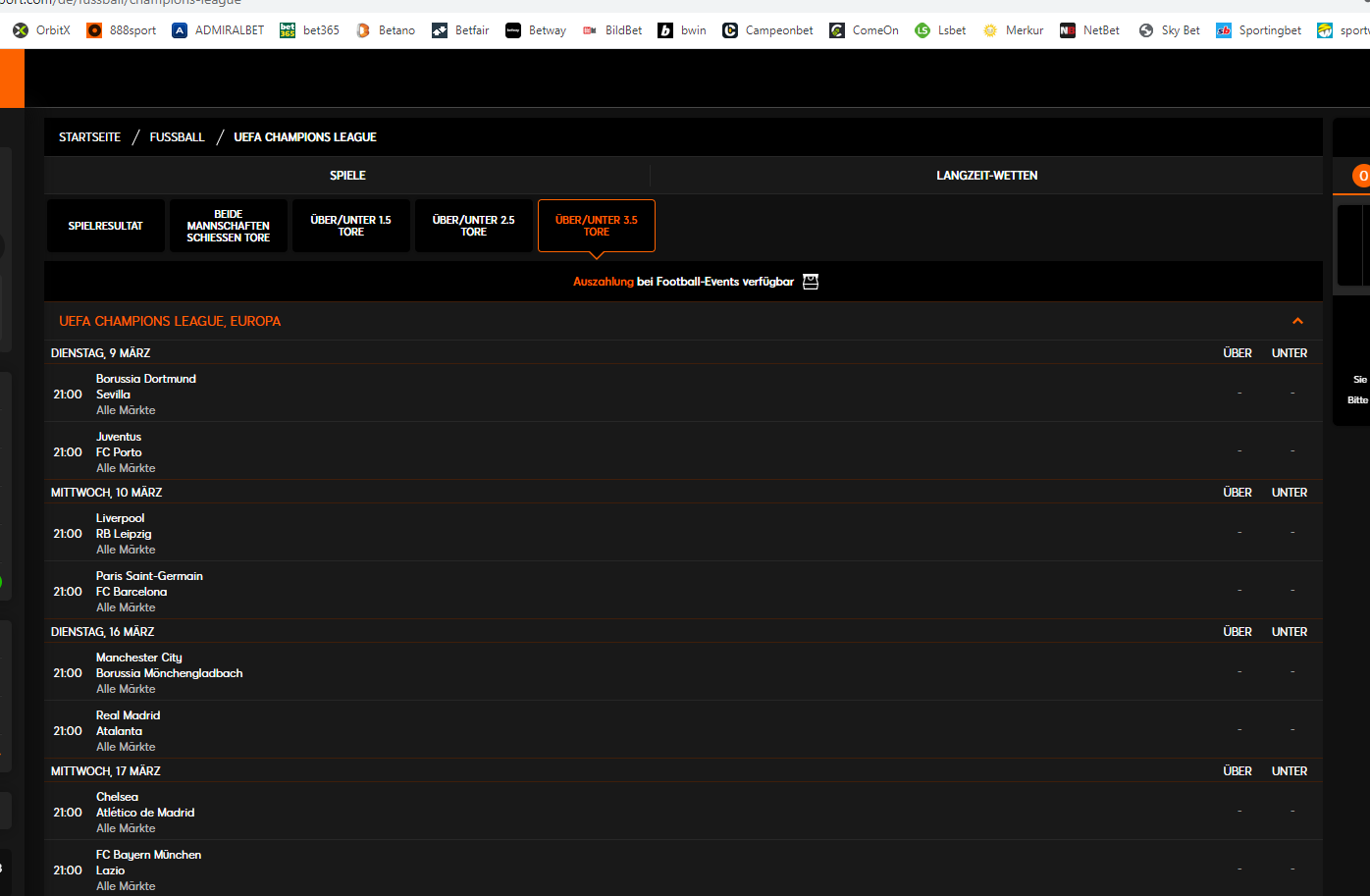Screen dimensions: 1370x896
Task: Select Beide Mannschaften Schiessen Tore market
Action: (x=229, y=226)
